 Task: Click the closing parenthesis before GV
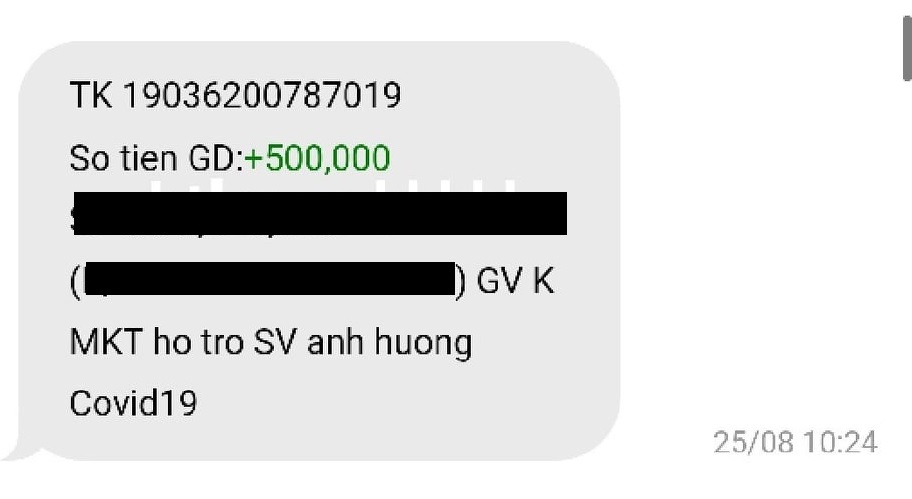tap(461, 281)
